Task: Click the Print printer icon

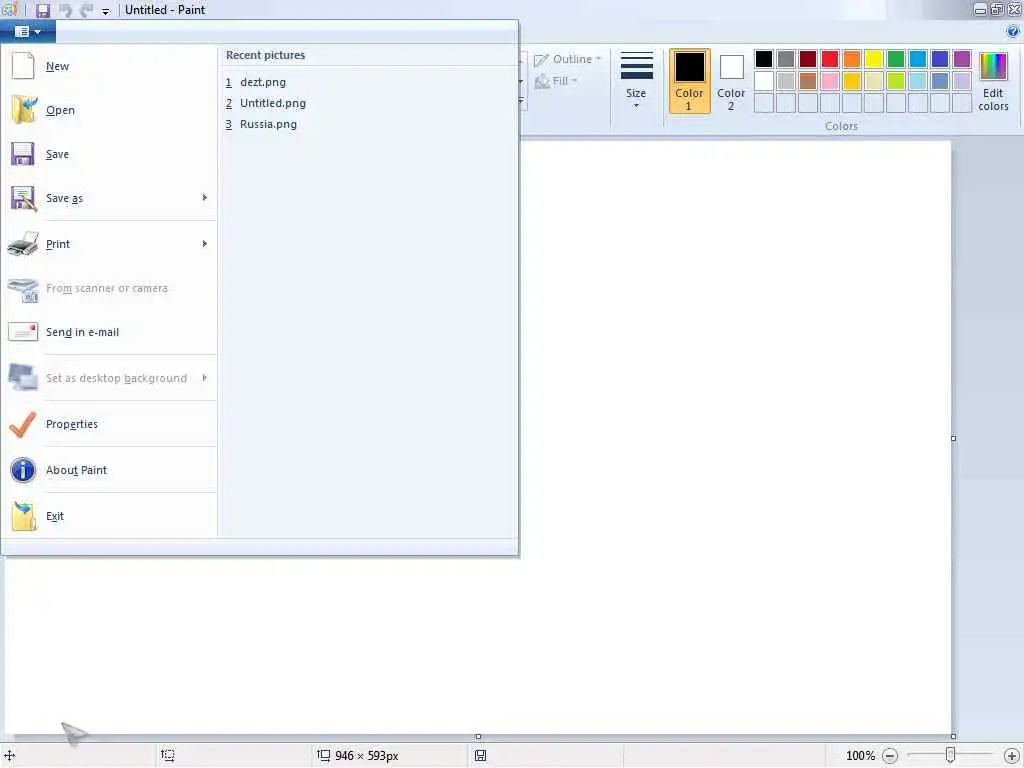Action: click(24, 244)
